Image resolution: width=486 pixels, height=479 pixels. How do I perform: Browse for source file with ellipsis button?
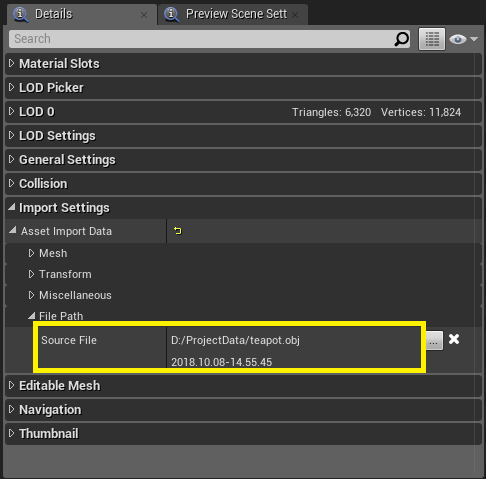434,340
